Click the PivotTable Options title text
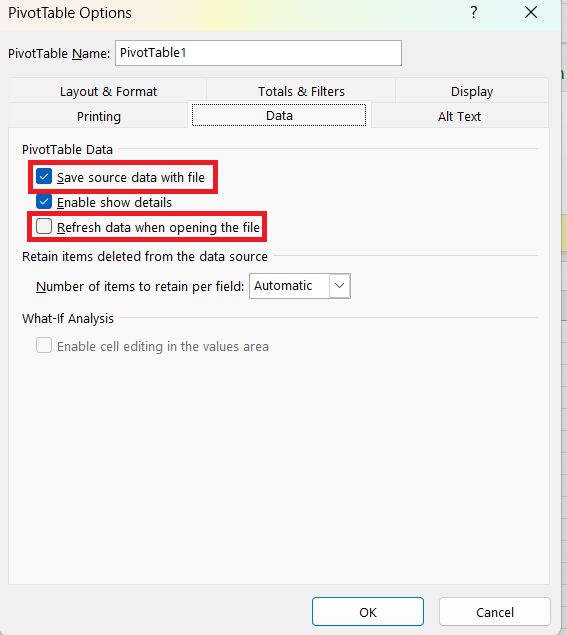 click(70, 13)
